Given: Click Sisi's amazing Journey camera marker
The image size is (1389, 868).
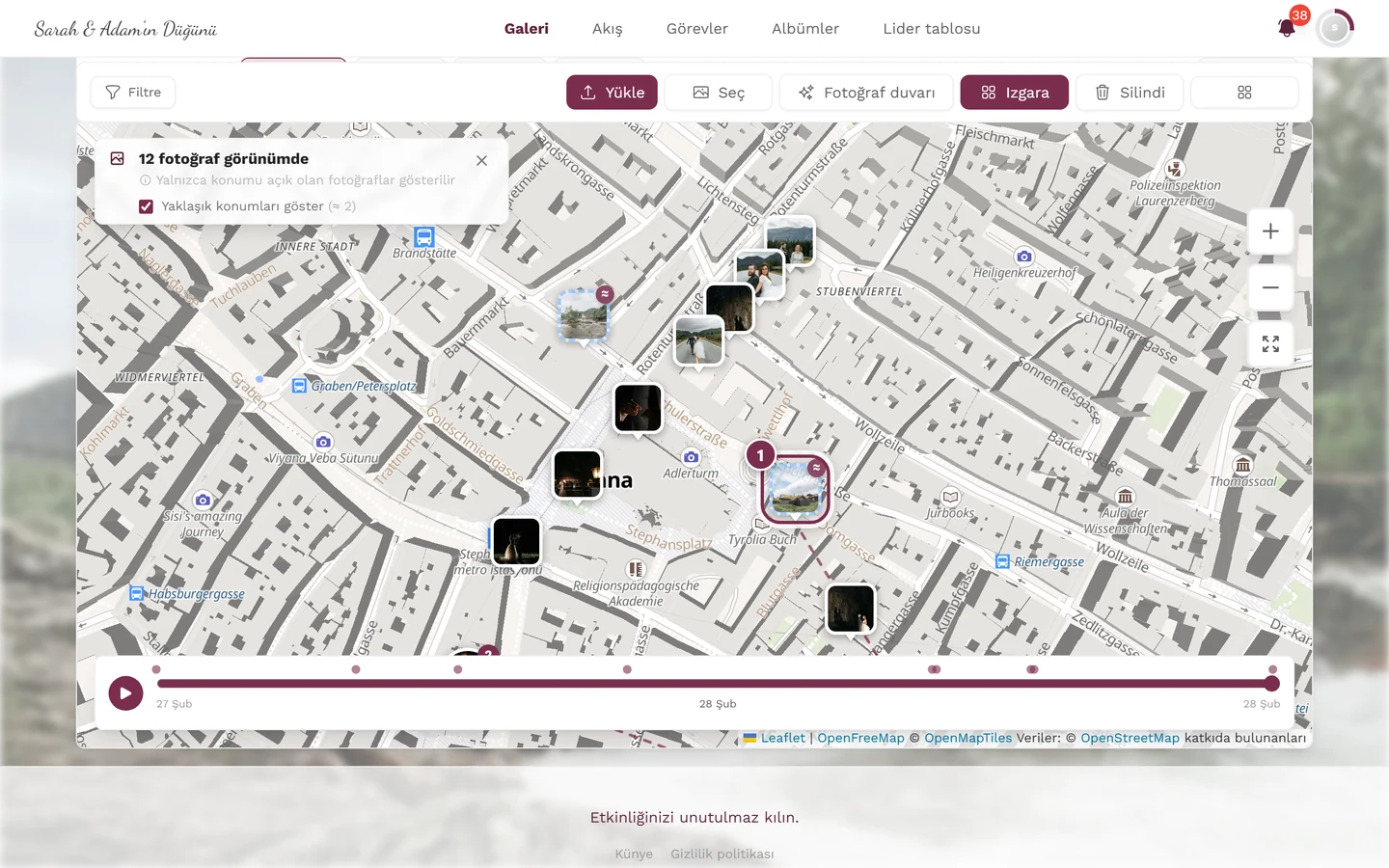Looking at the screenshot, I should tap(203, 500).
